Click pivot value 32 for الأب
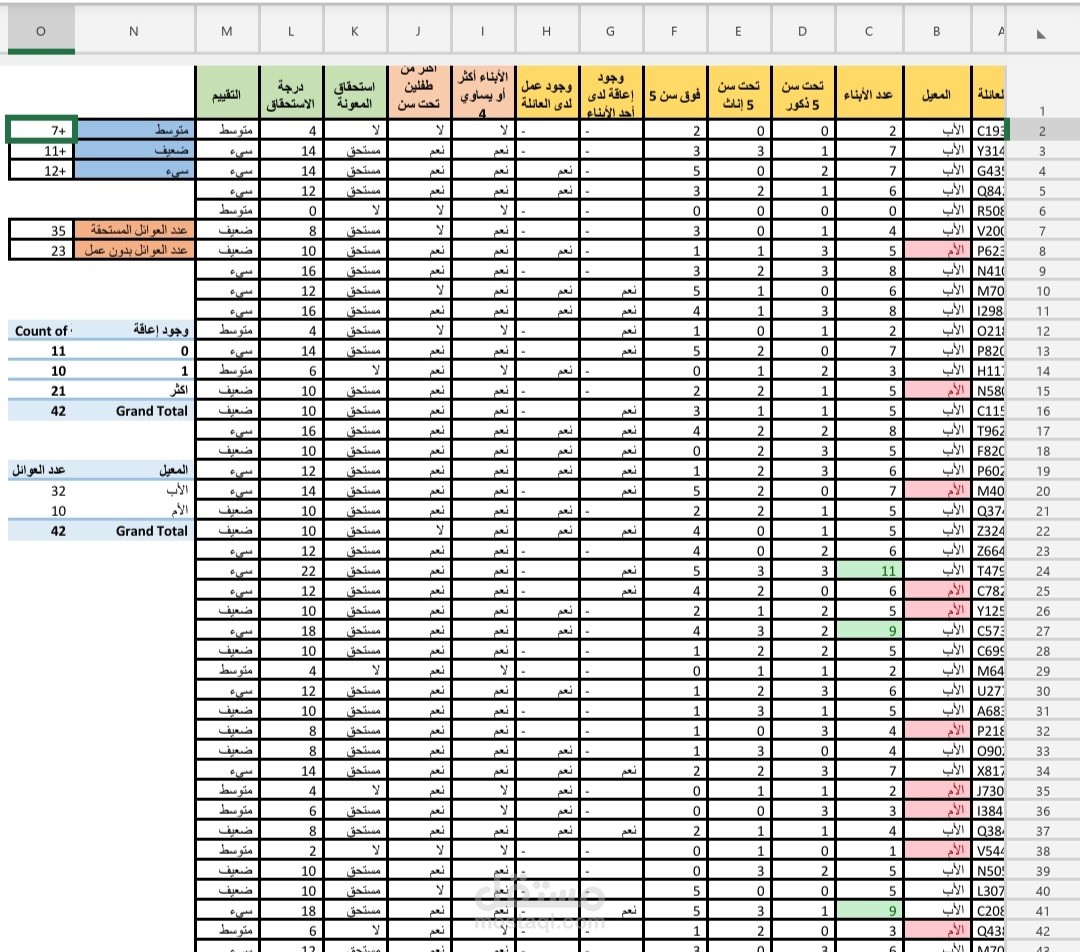Image resolution: width=1080 pixels, height=952 pixels. click(41, 490)
